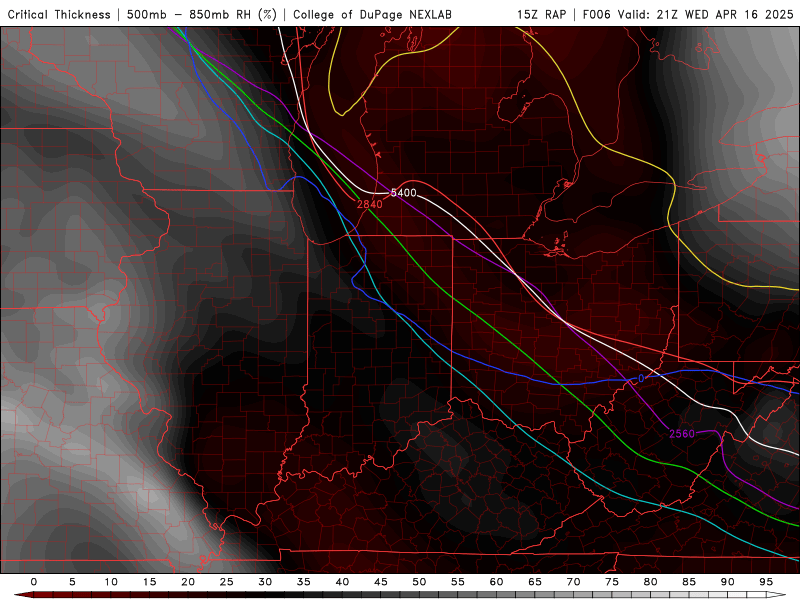800x600 pixels.
Task: Click the colorbar value 35
Action: tap(304, 582)
